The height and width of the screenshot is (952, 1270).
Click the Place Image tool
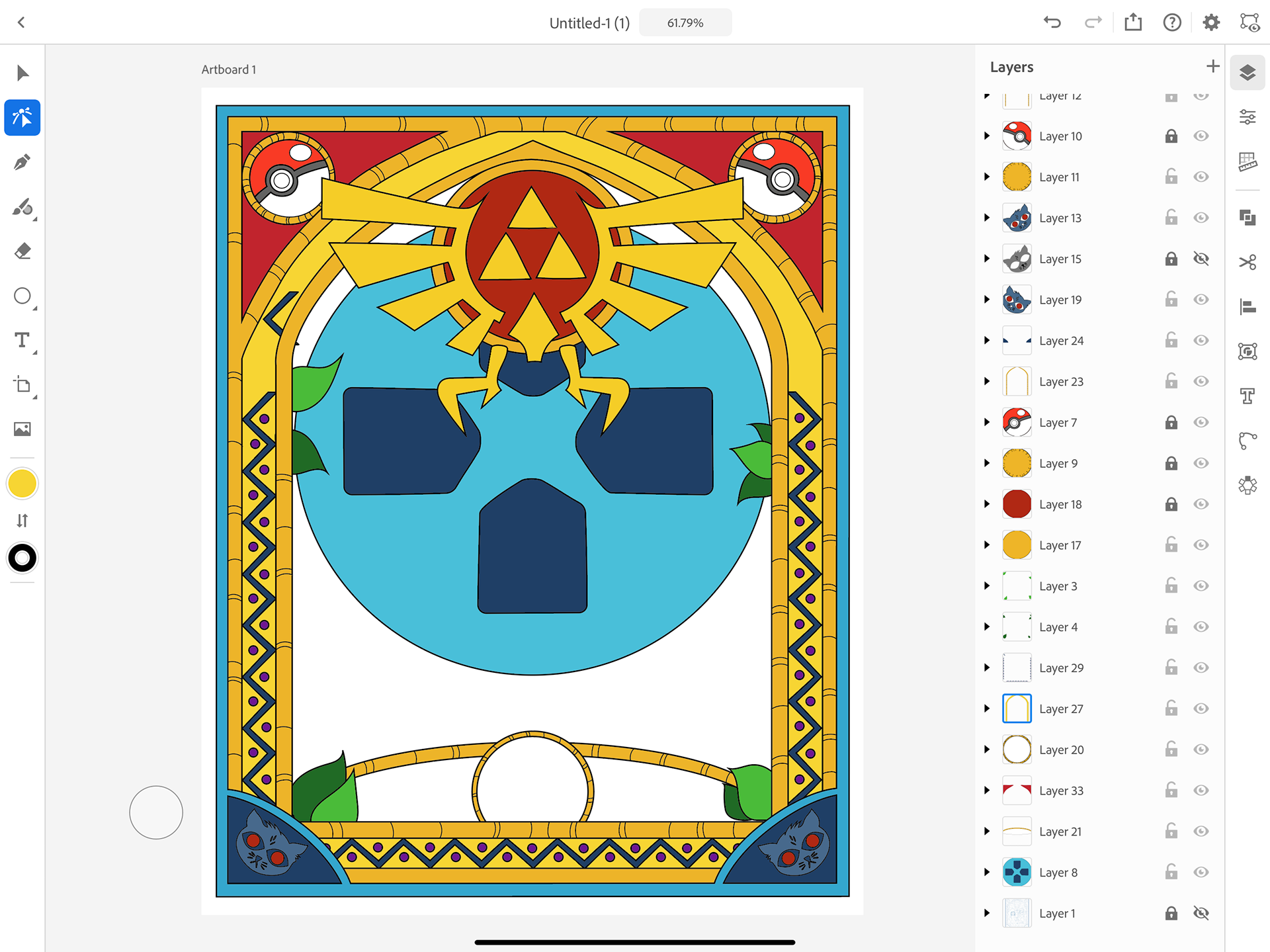pos(22,429)
